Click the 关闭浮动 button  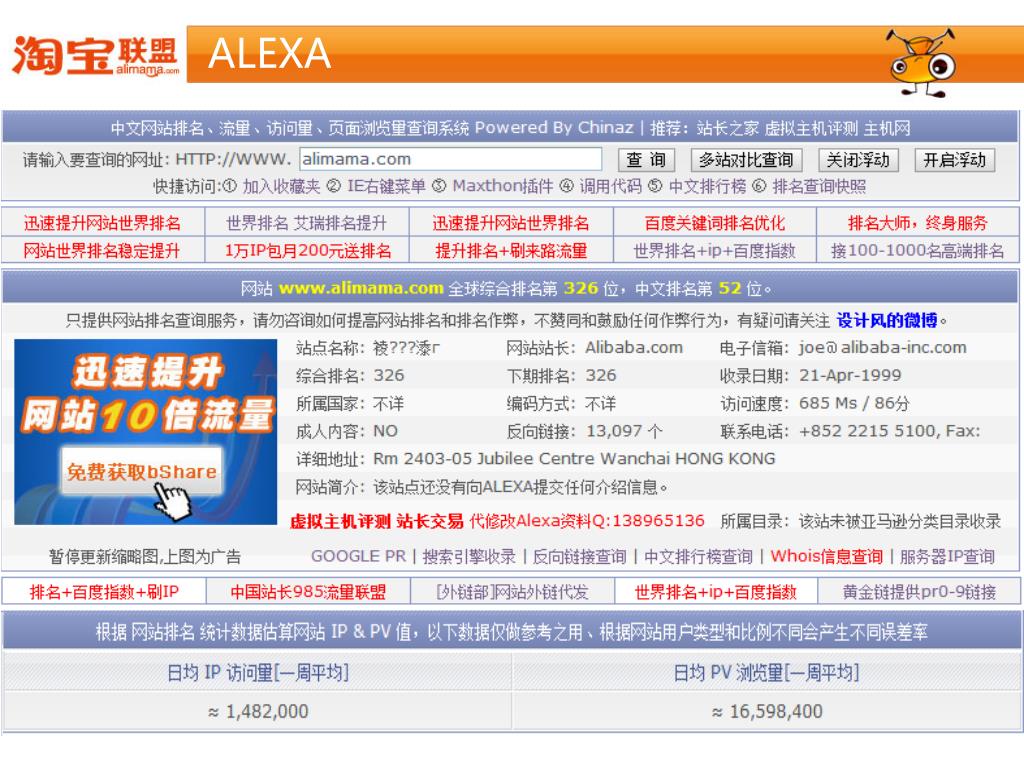pos(858,160)
